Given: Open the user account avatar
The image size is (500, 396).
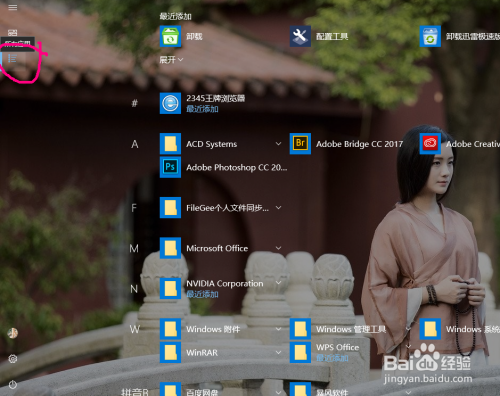Looking at the screenshot, I should click(x=13, y=333).
